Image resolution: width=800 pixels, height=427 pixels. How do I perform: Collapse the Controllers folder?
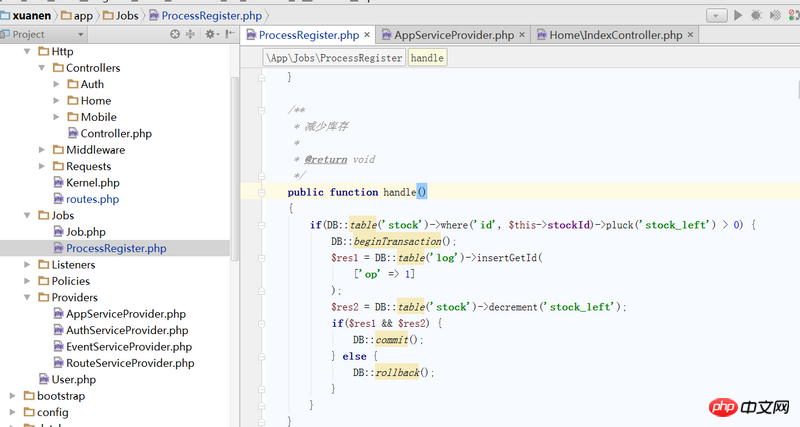(x=42, y=68)
